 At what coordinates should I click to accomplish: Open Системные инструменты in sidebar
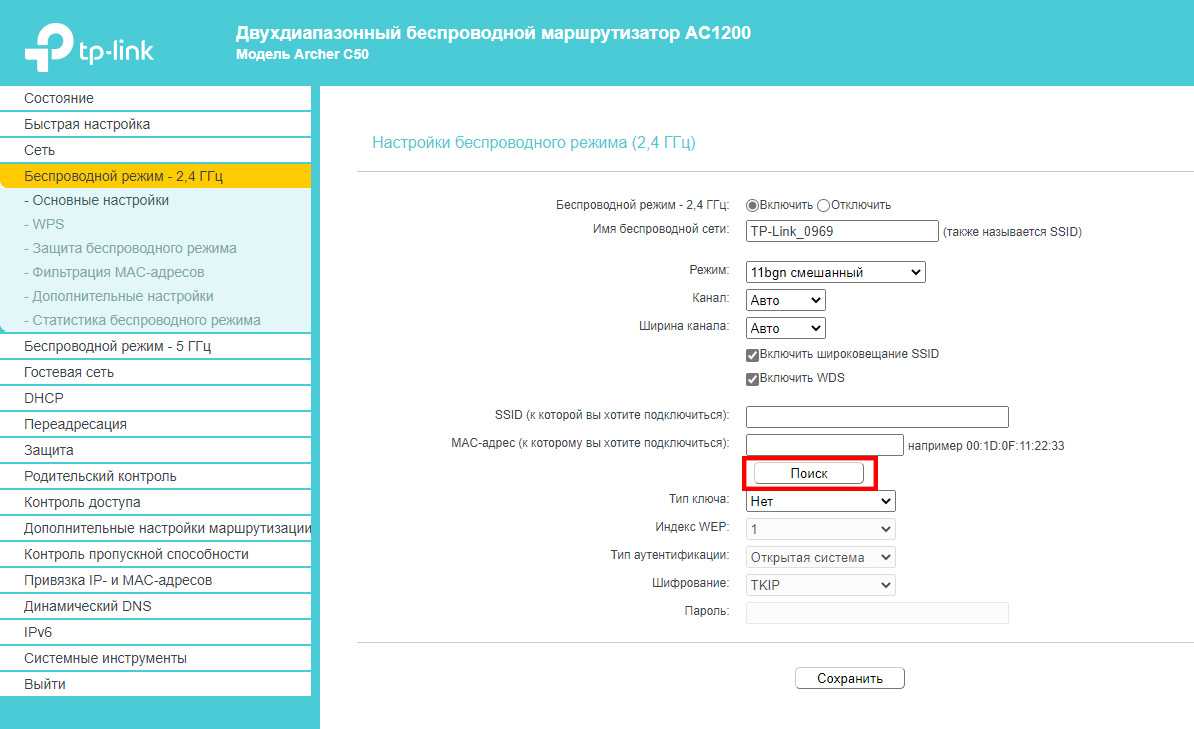[105, 658]
